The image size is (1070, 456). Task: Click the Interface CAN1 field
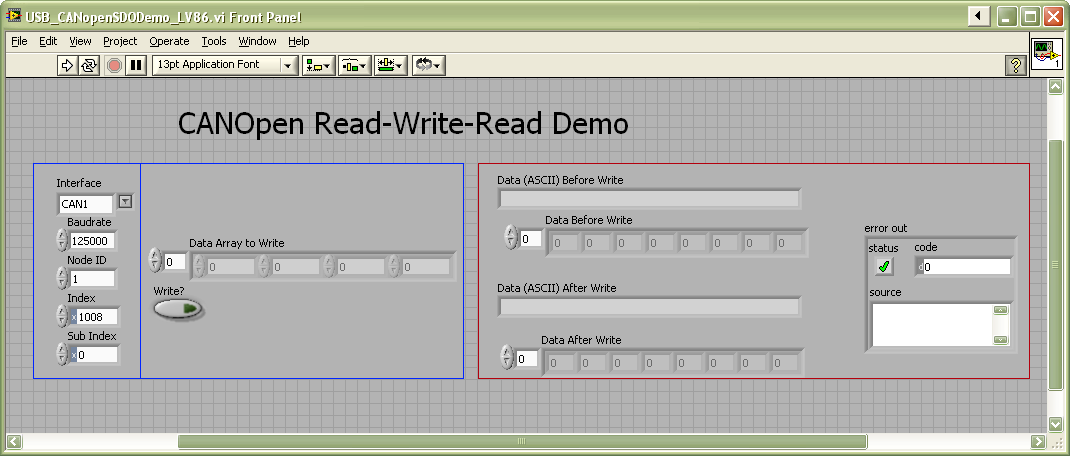(x=85, y=203)
